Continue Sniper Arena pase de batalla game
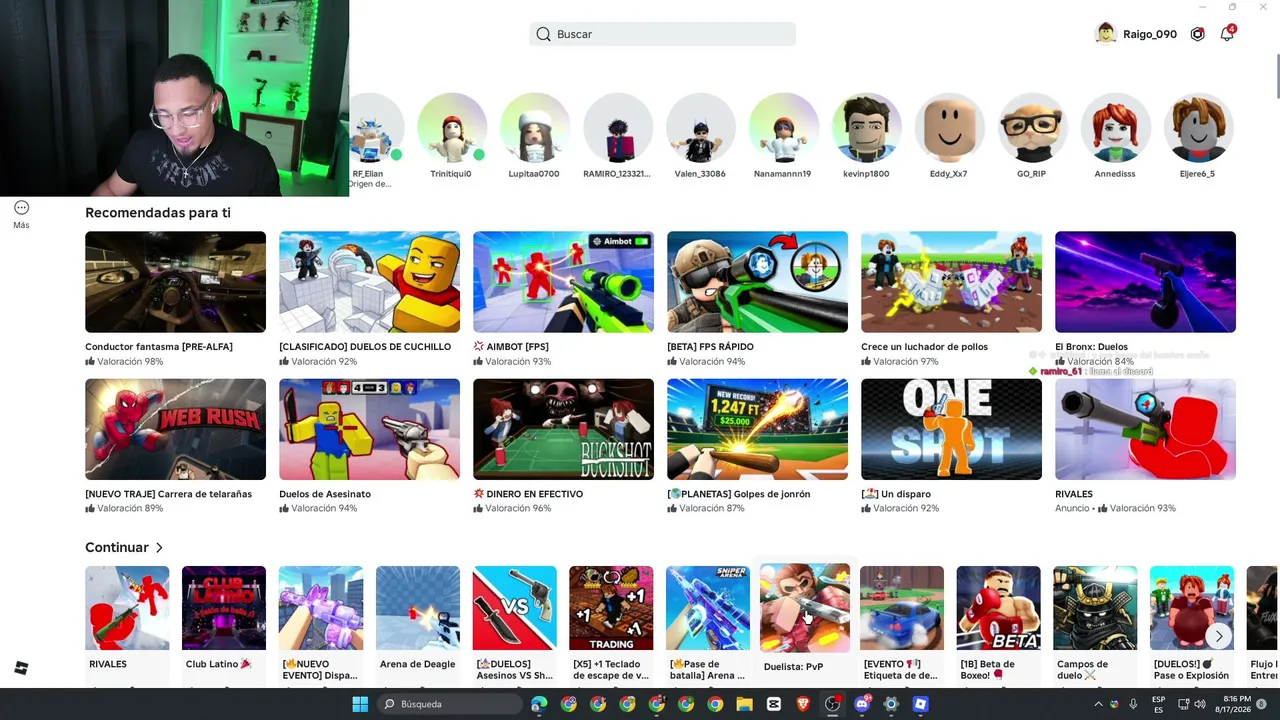Image resolution: width=1280 pixels, height=720 pixels. pyautogui.click(x=708, y=608)
